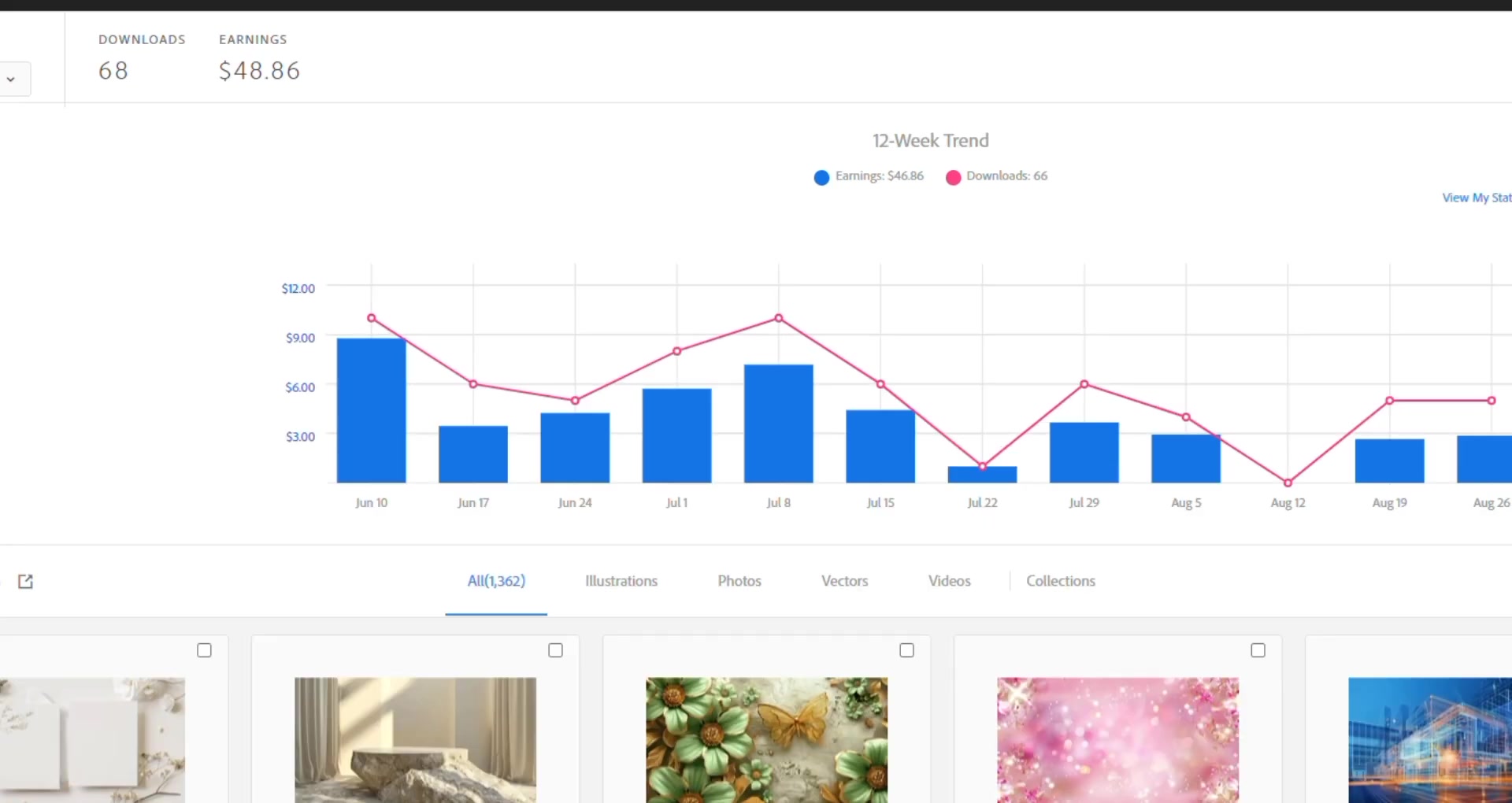This screenshot has width=1512, height=803.
Task: Check the box on the white cards image
Action: [x=204, y=650]
